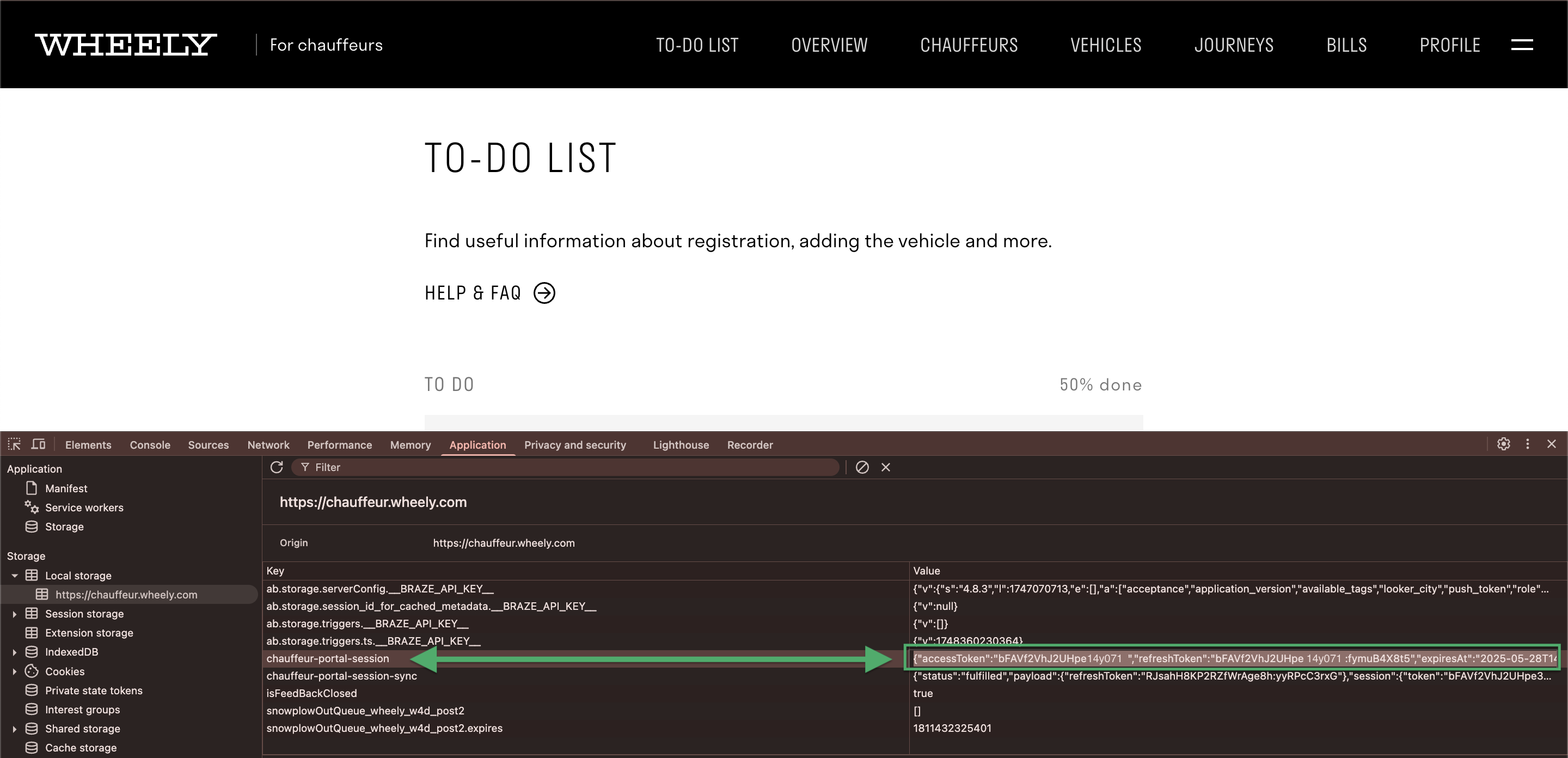The image size is (1568, 758).
Task: Switch to the Network tab
Action: (268, 445)
